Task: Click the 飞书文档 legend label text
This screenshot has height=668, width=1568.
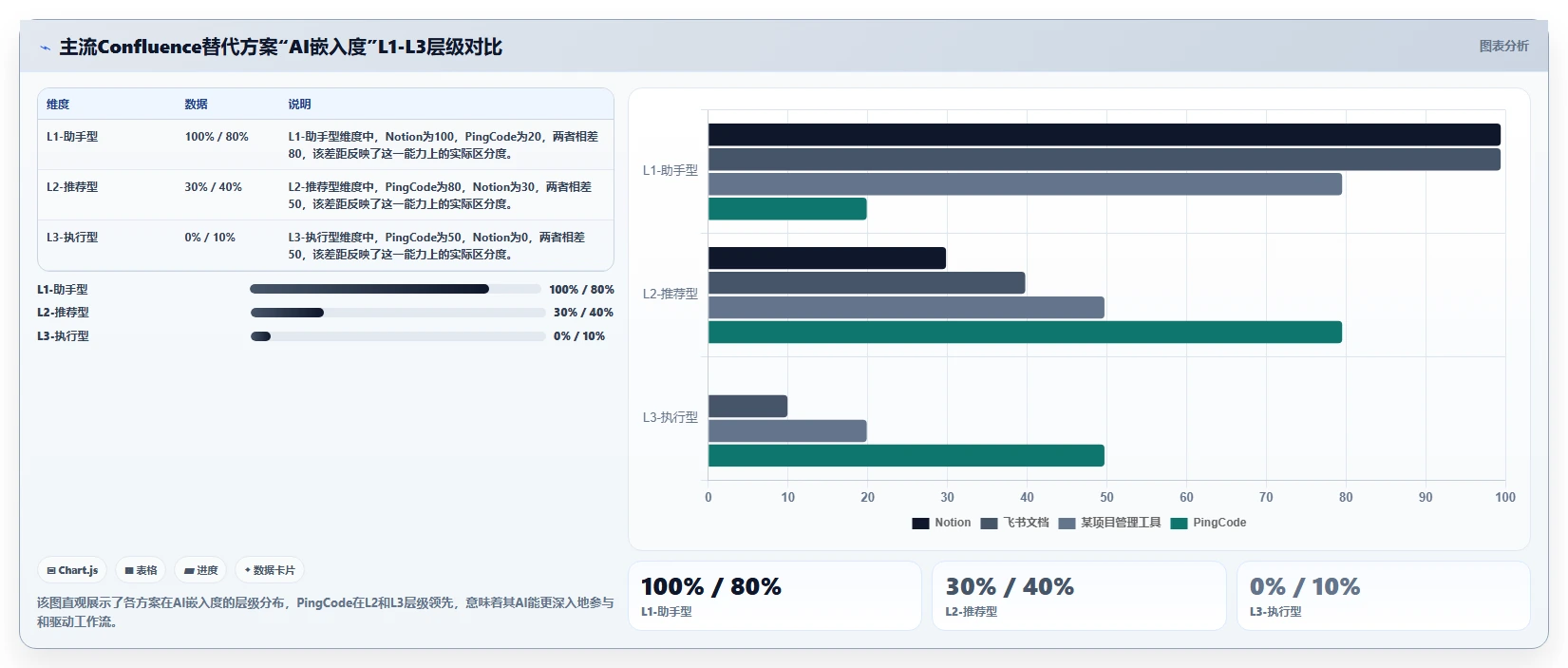Action: coord(1026,523)
